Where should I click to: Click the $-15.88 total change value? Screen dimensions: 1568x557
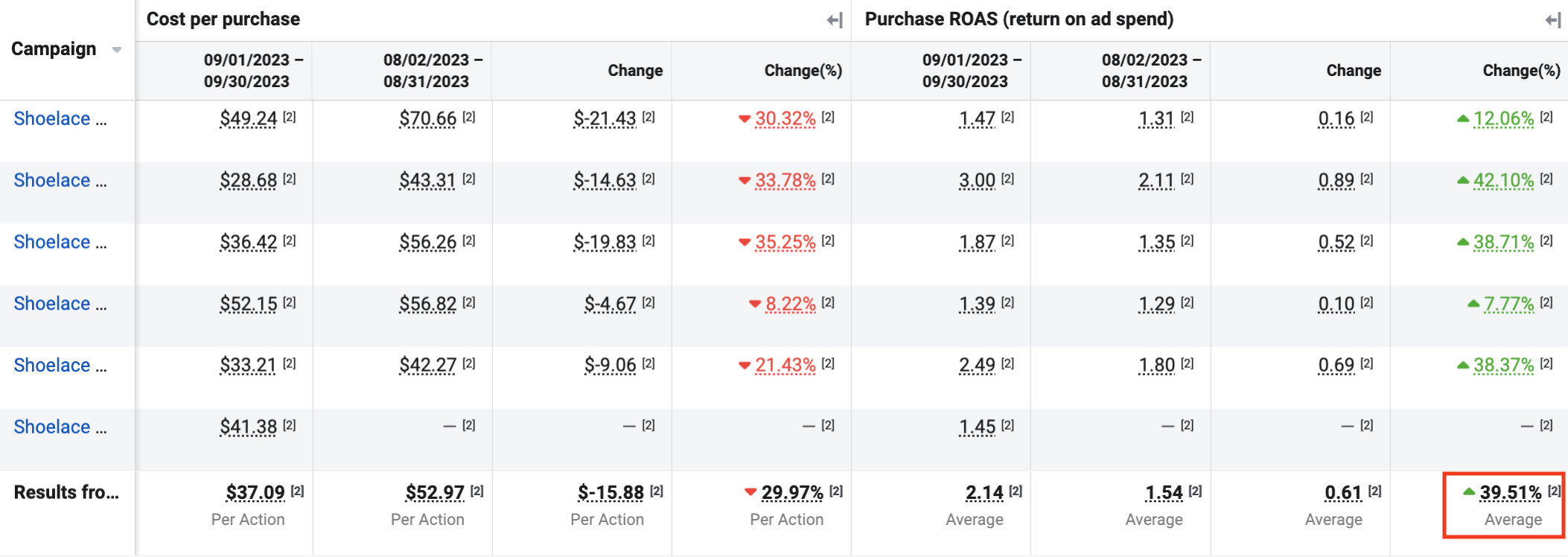point(611,492)
